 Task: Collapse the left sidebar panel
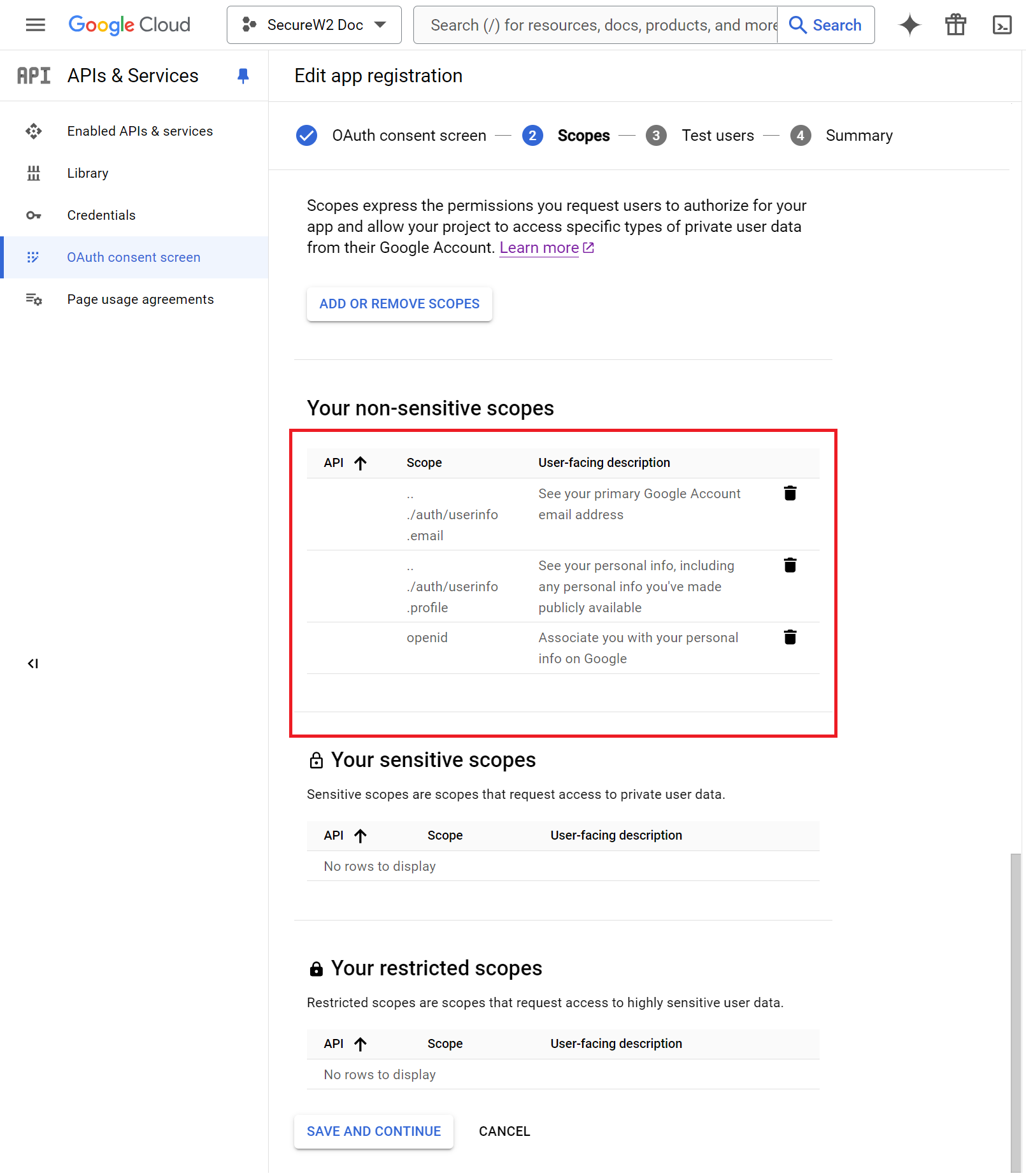pyautogui.click(x=33, y=664)
